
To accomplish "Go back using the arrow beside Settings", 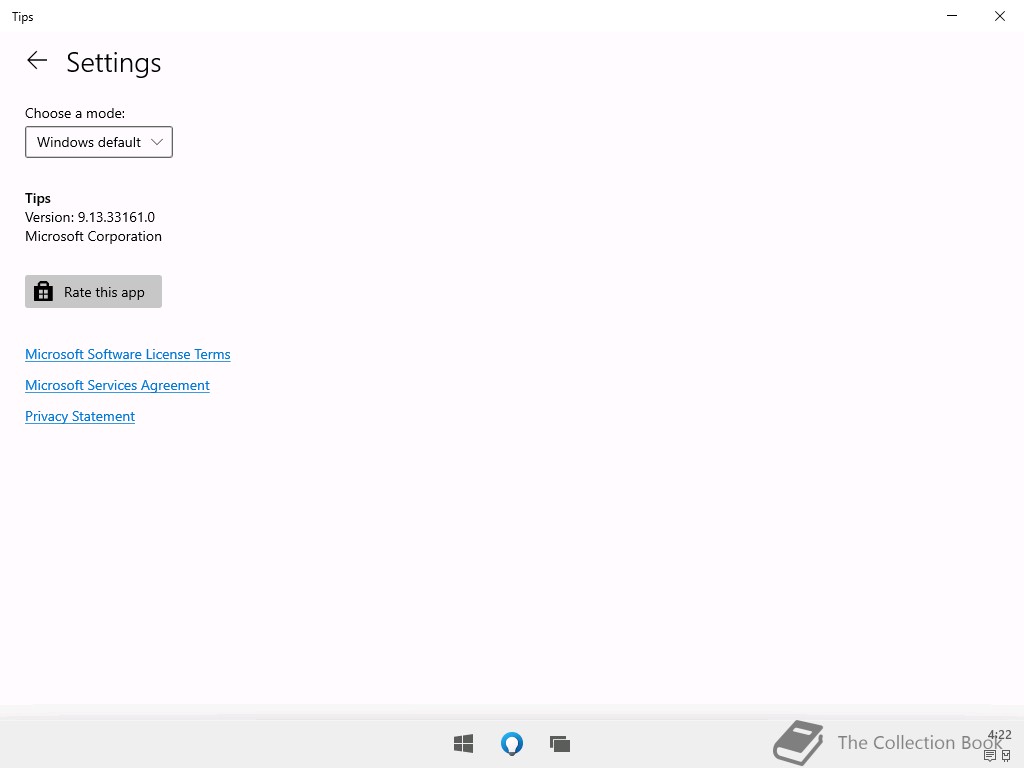I will [37, 61].
